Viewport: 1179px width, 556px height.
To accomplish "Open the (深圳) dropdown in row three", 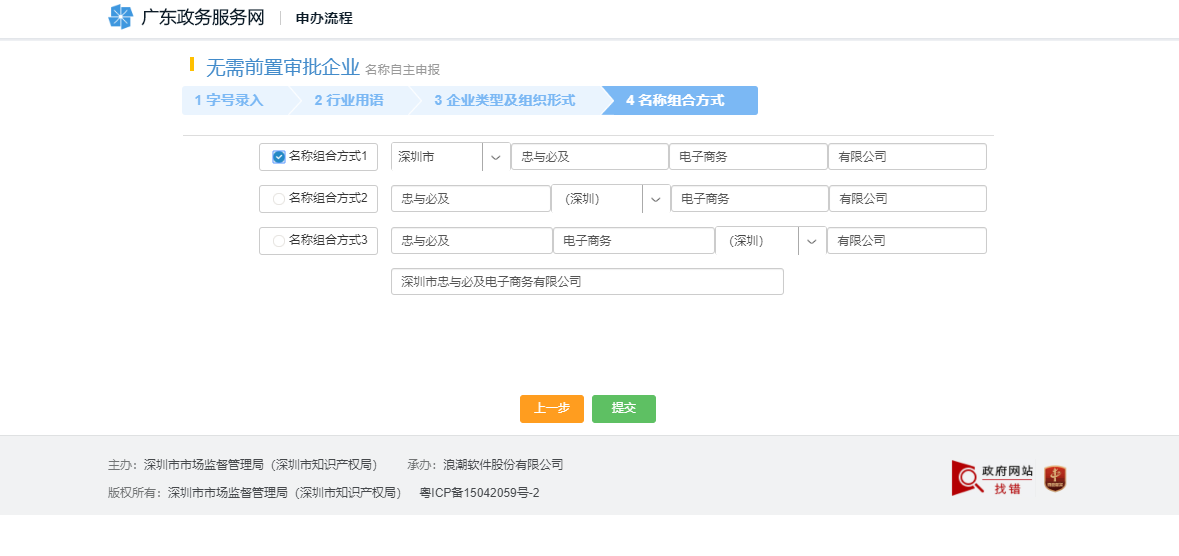I will tap(811, 241).
